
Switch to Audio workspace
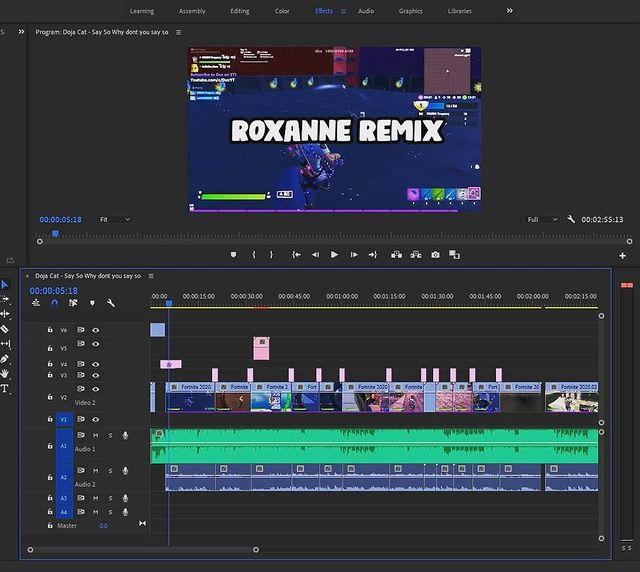point(366,11)
